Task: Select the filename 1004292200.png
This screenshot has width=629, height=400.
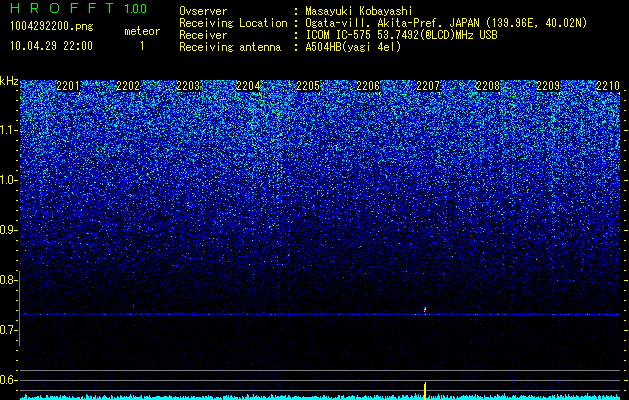Action: [52, 27]
